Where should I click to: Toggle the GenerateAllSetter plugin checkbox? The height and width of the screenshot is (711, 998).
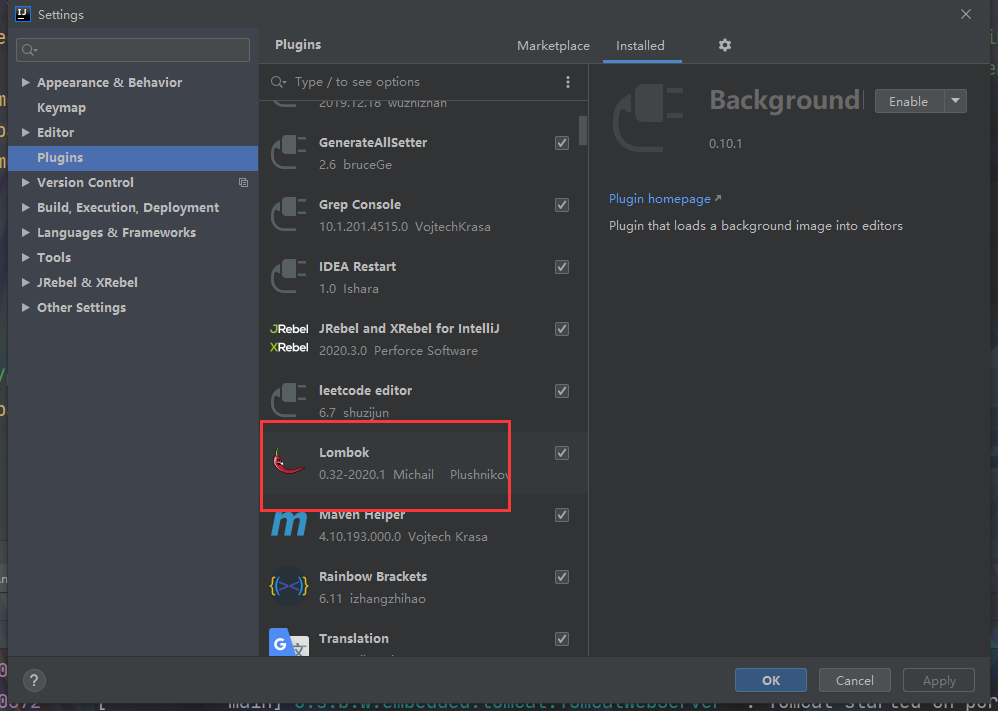(x=562, y=143)
